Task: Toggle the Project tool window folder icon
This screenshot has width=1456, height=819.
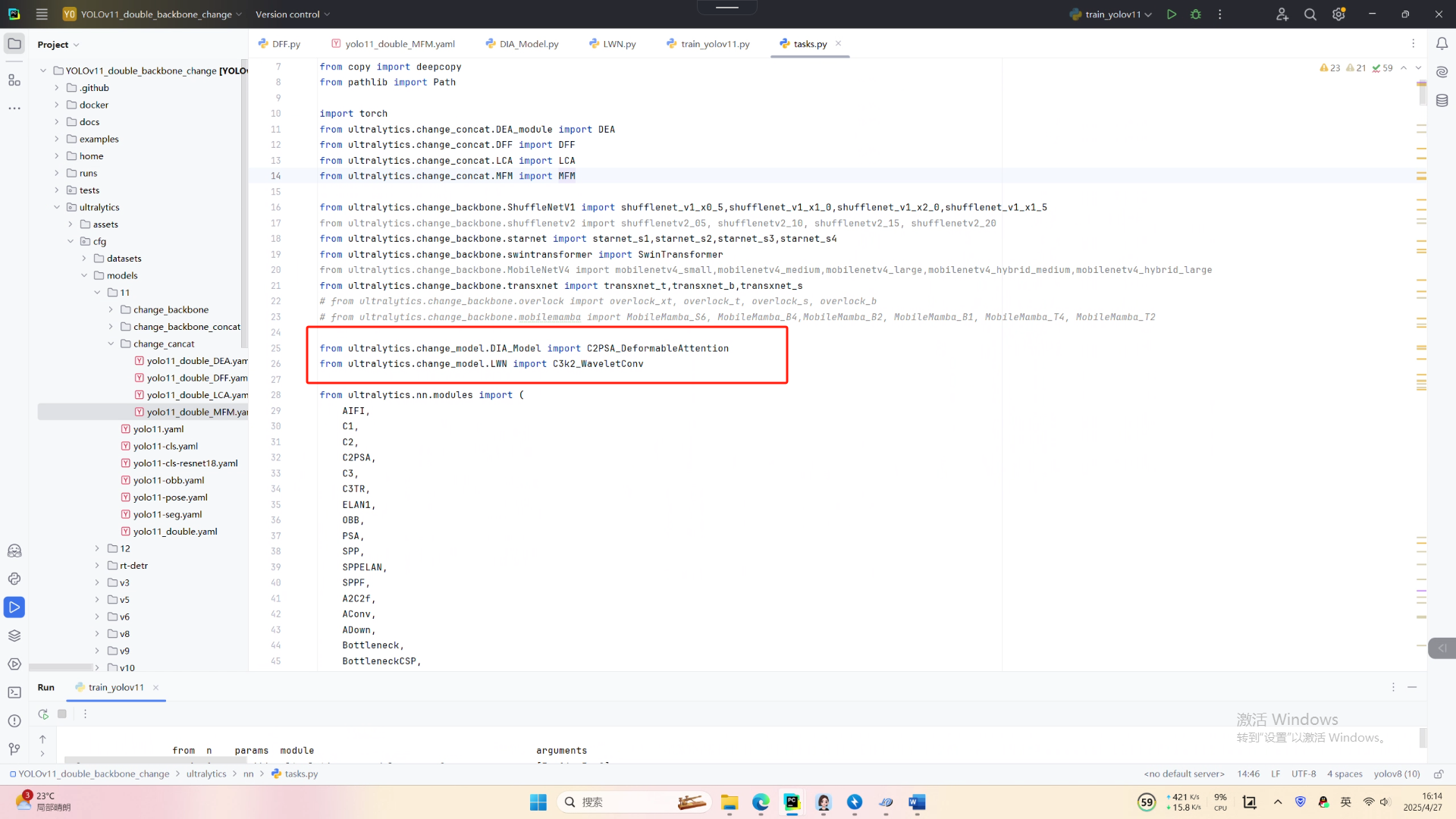Action: tap(14, 44)
